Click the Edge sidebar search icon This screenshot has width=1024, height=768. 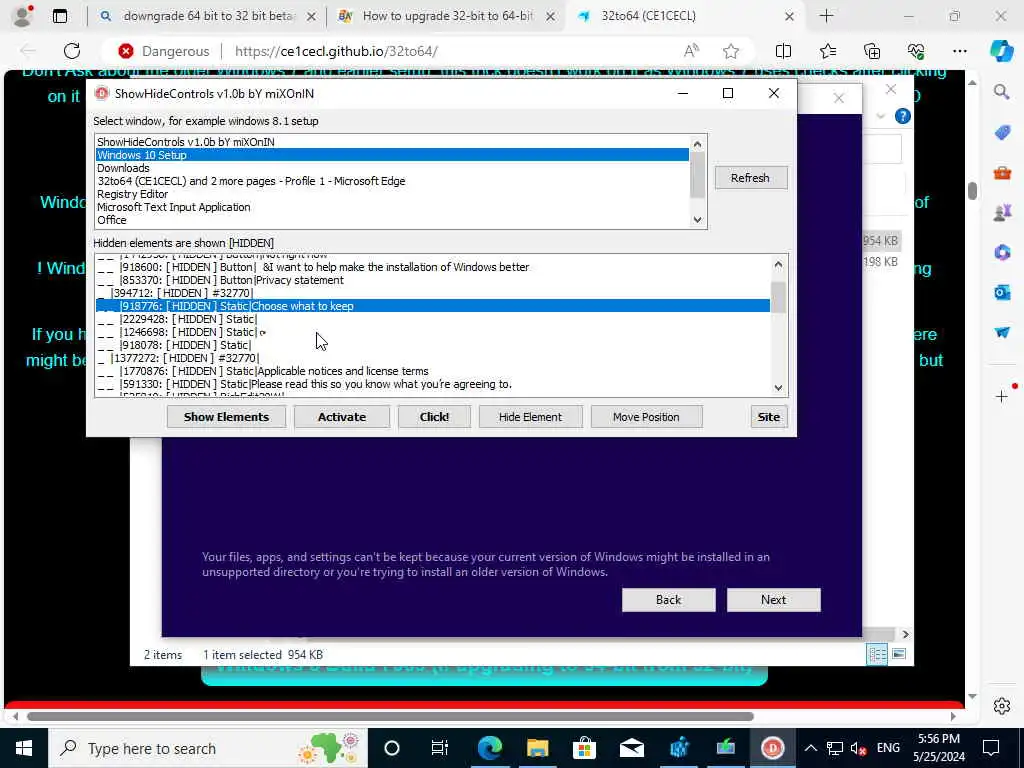[x=1002, y=92]
